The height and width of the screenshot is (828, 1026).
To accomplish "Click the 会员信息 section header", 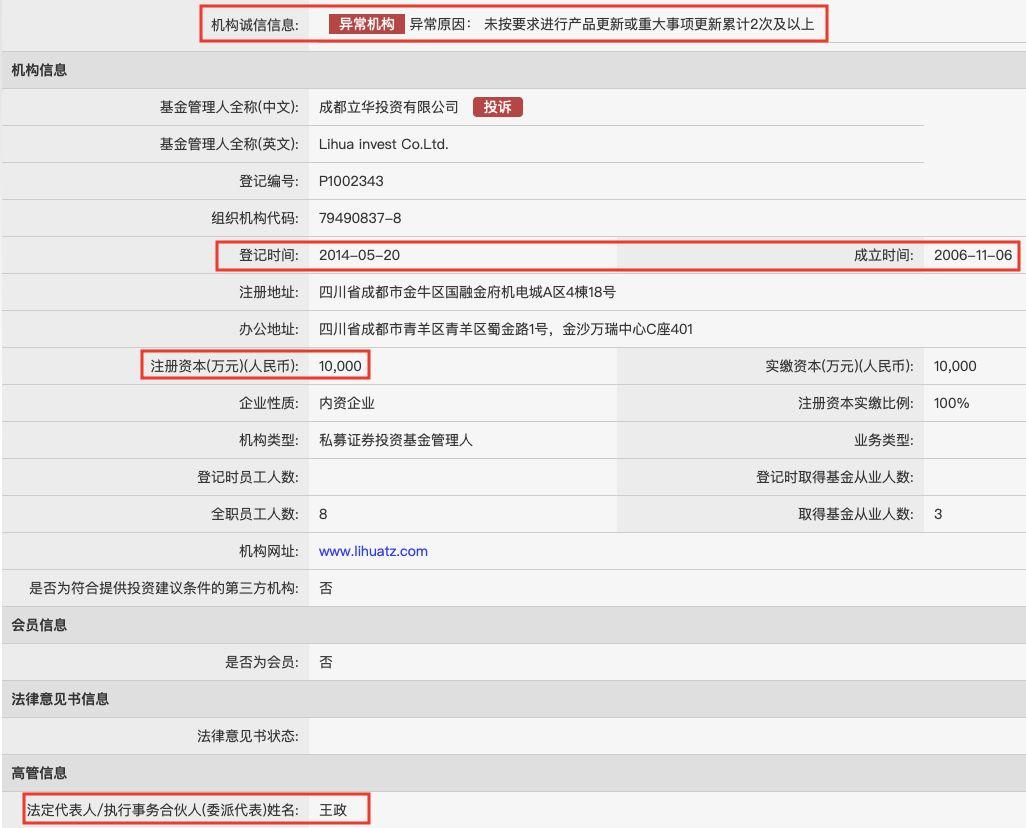I will tap(39, 625).
